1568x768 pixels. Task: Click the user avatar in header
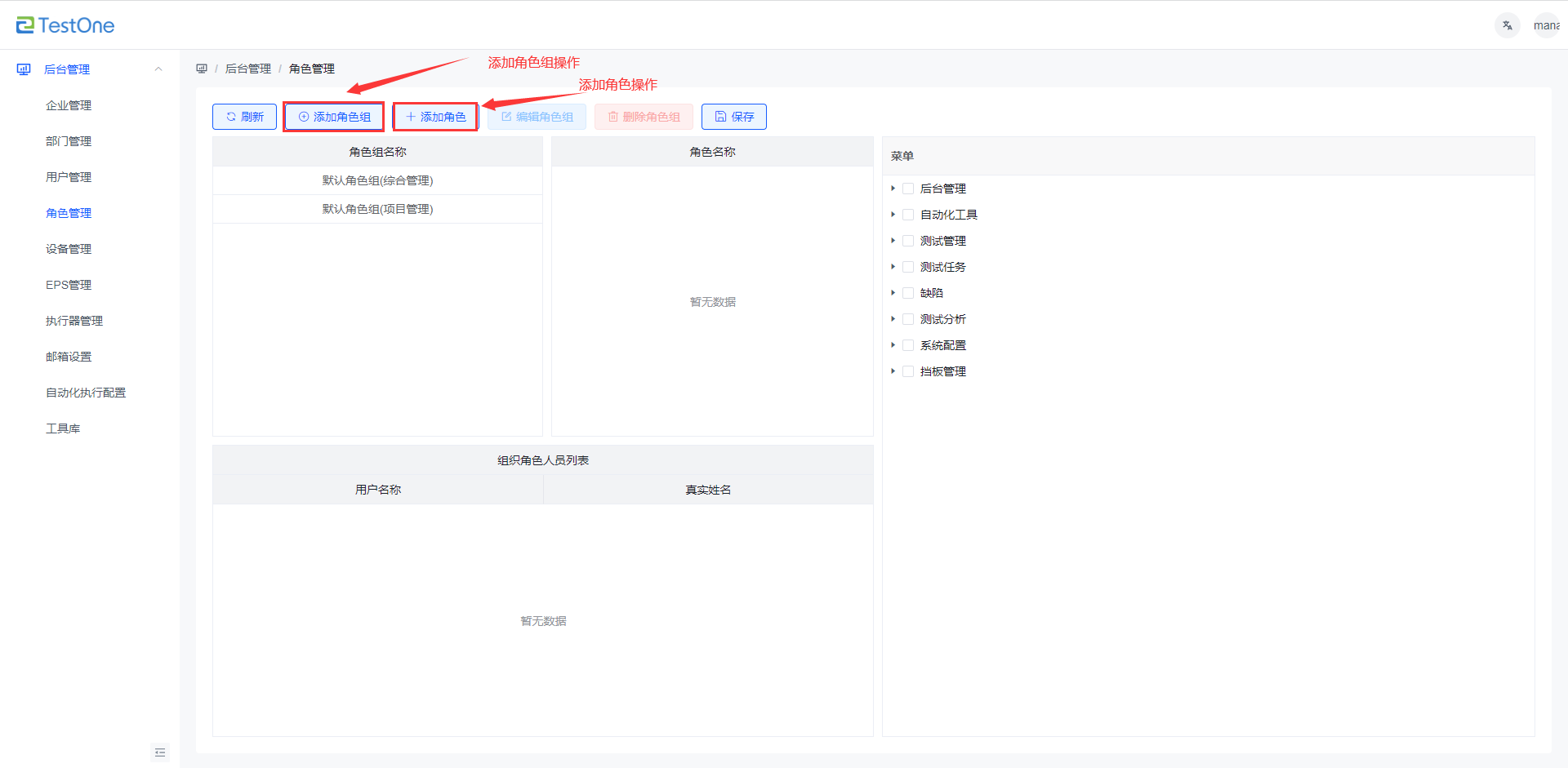(1546, 25)
